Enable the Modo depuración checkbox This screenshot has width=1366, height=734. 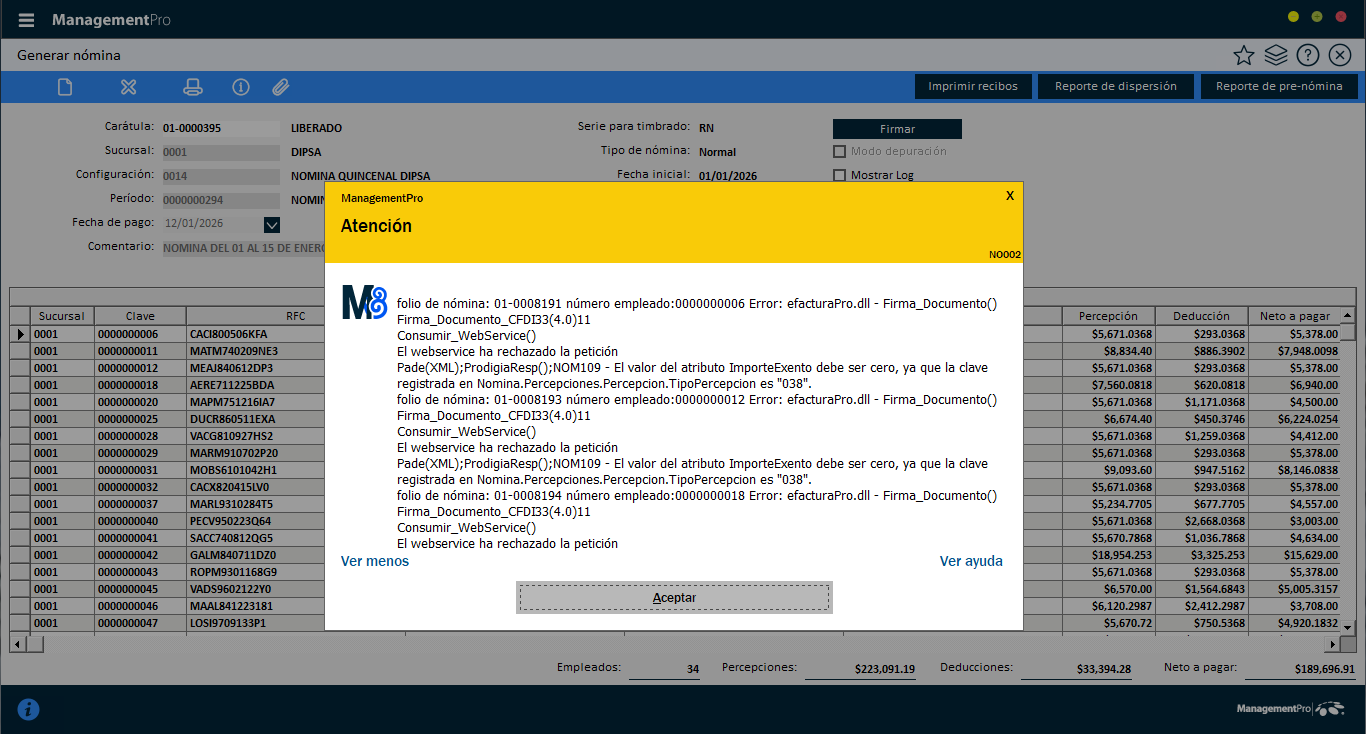pyautogui.click(x=840, y=152)
